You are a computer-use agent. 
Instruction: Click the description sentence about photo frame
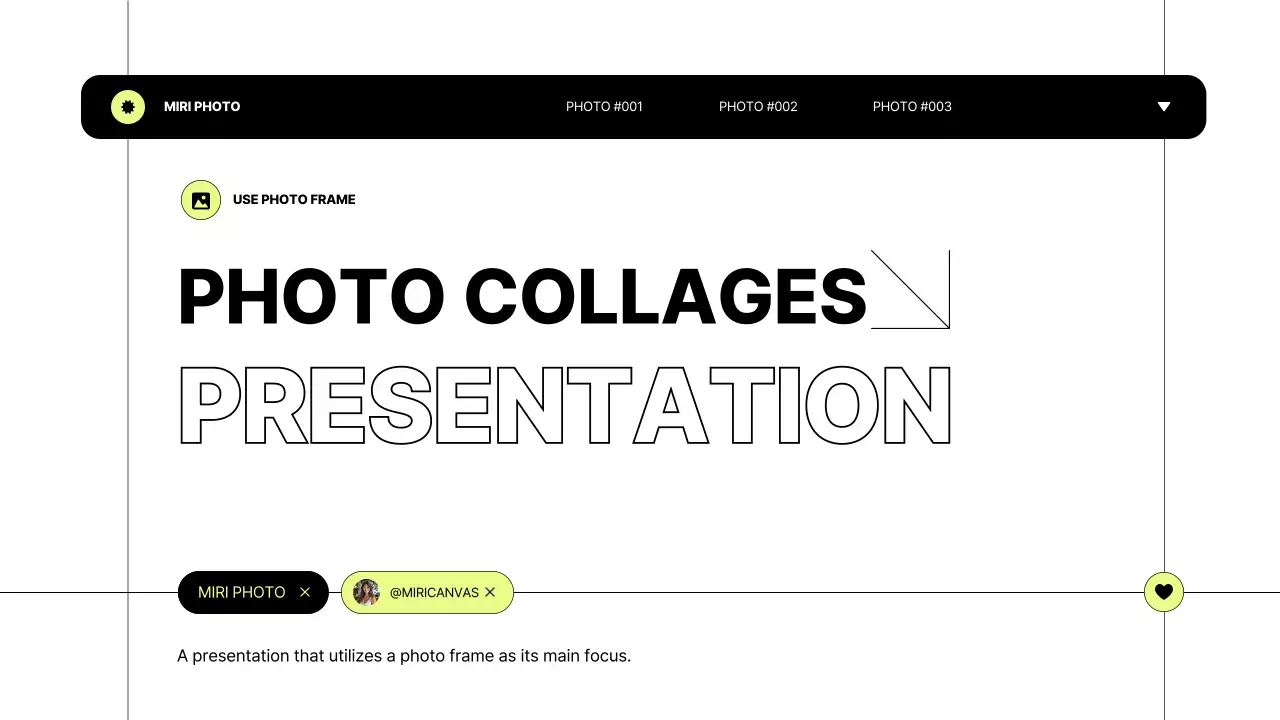pos(404,657)
